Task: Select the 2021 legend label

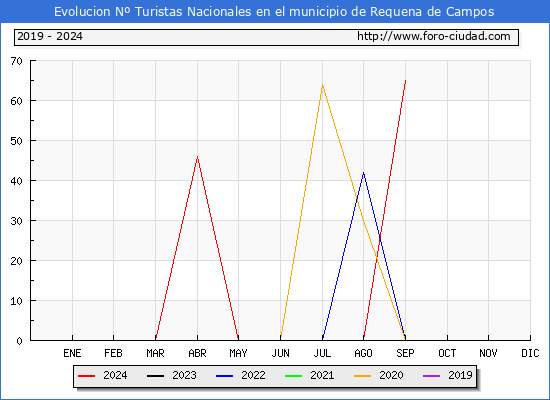Action: click(322, 375)
